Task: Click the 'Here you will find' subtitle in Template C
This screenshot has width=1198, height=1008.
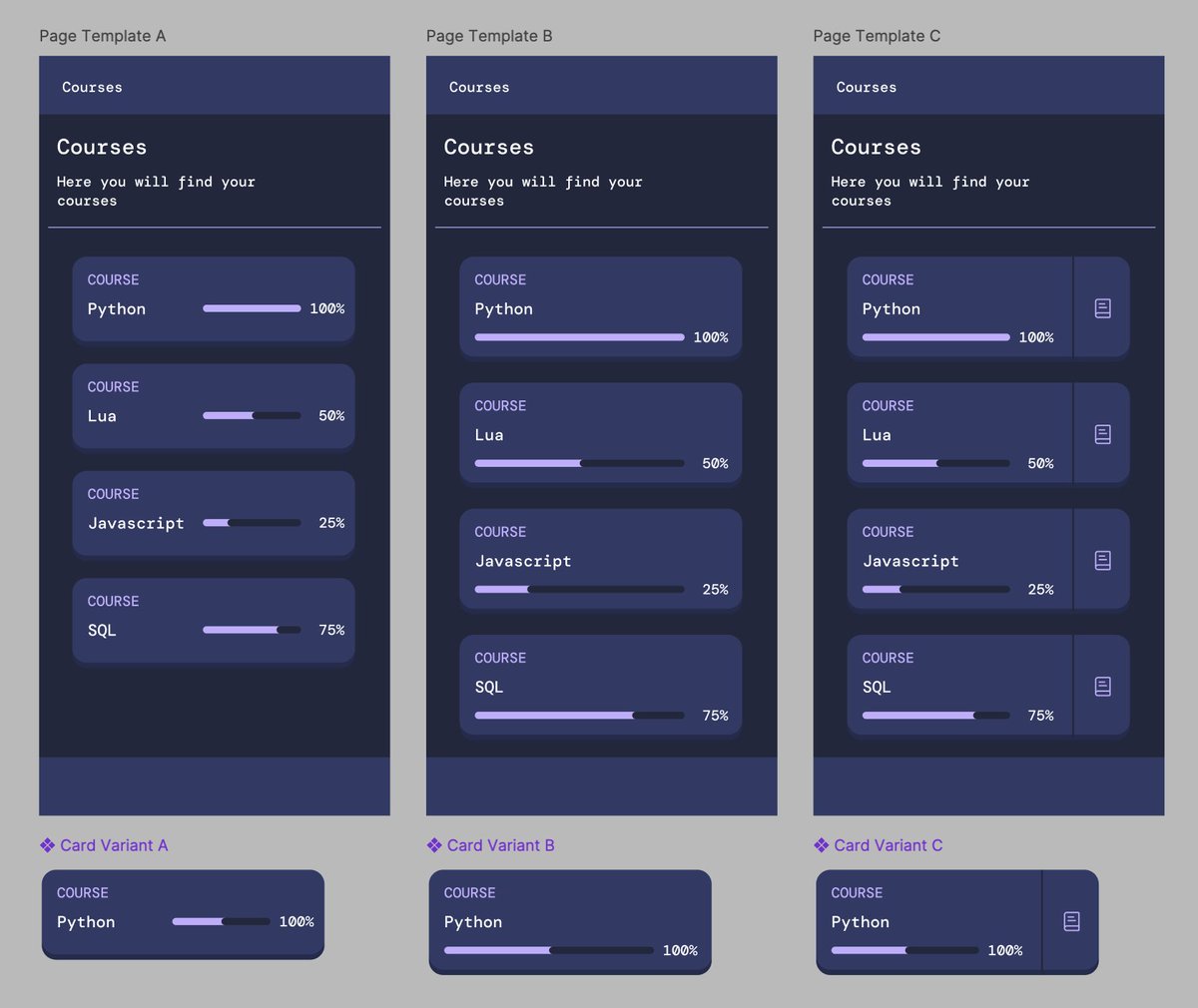Action: tap(930, 191)
